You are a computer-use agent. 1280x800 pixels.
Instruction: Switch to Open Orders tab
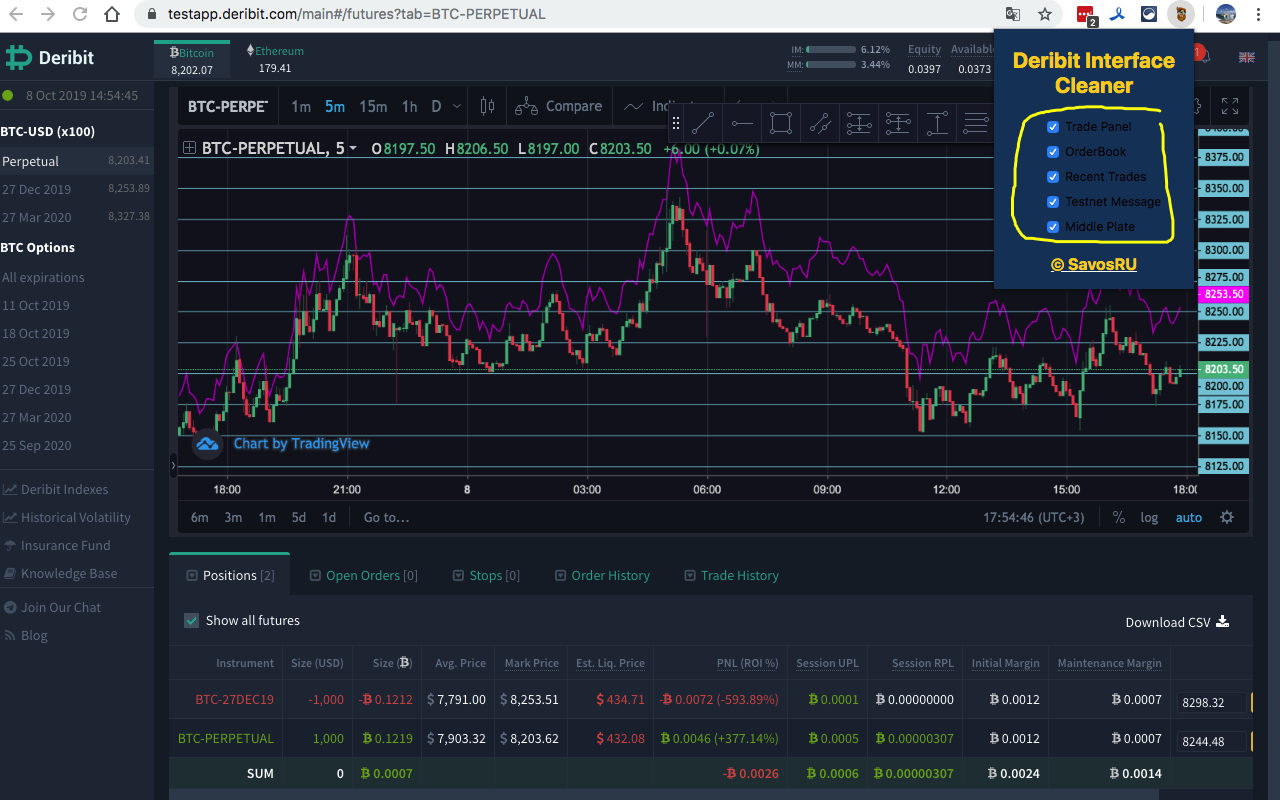pyautogui.click(x=364, y=575)
